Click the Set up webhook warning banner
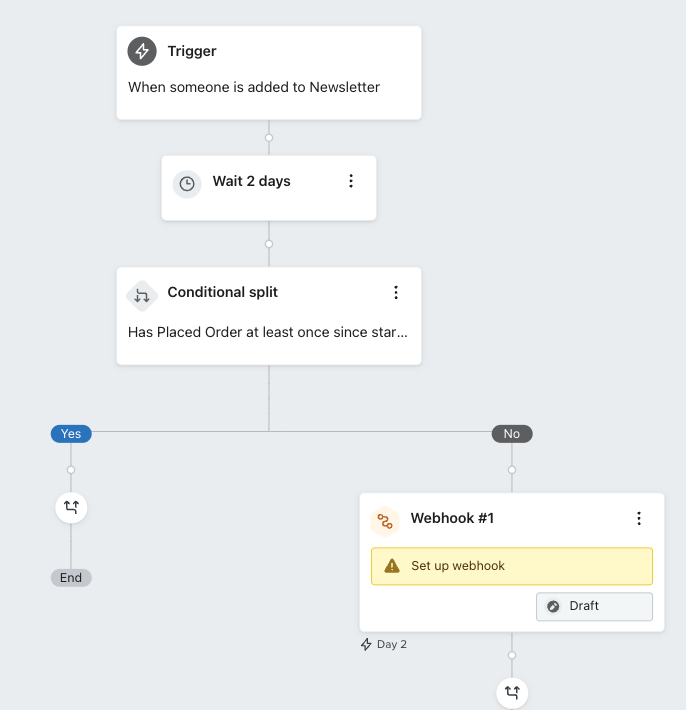Screen dimensions: 686x710 point(512,566)
